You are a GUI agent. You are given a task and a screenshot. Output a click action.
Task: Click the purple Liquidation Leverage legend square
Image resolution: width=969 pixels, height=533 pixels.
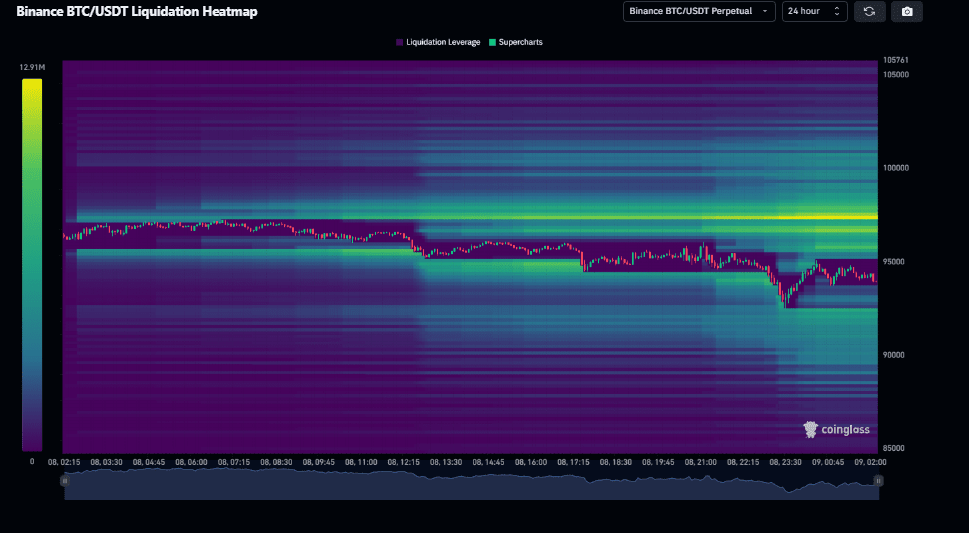pos(399,42)
